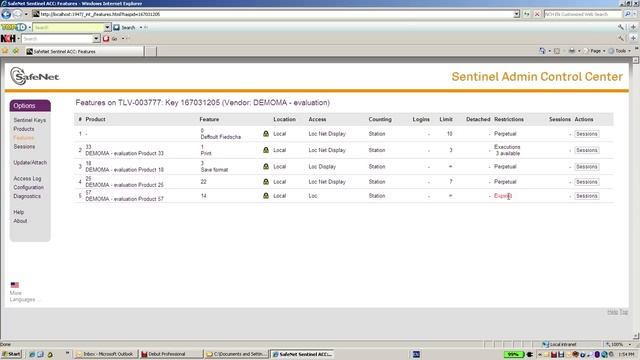The width and height of the screenshot is (640, 360).
Task: Click the Windows Start button
Action: click(x=11, y=354)
